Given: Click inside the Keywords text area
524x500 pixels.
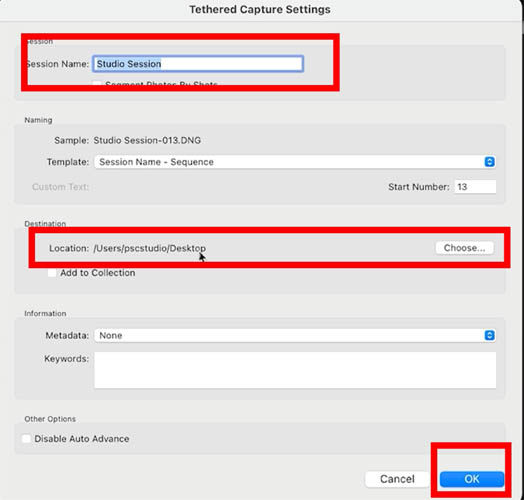Looking at the screenshot, I should [295, 370].
